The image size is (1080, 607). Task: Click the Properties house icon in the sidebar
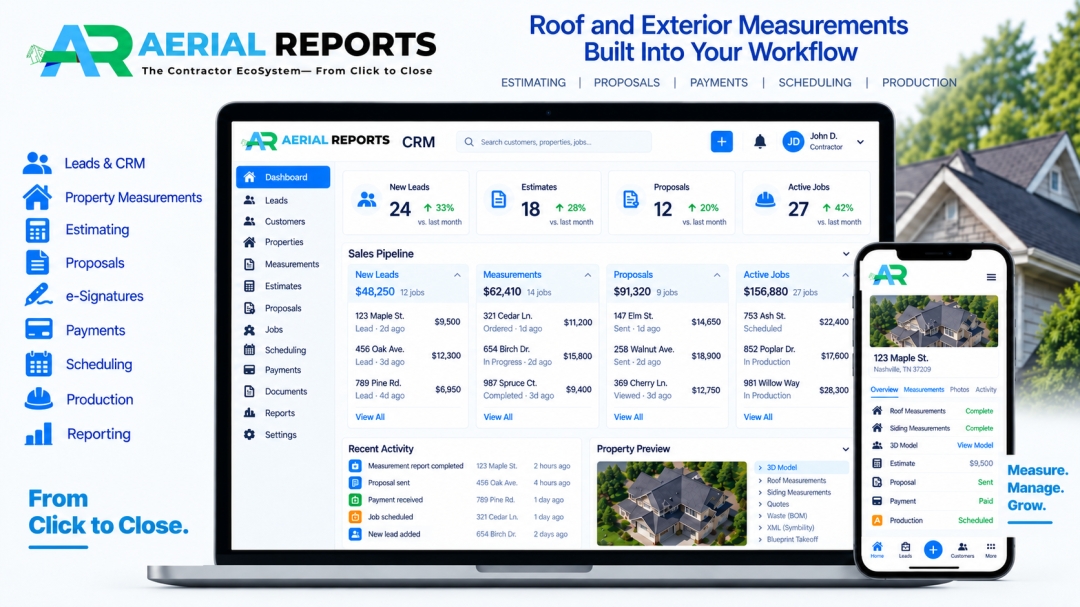249,242
